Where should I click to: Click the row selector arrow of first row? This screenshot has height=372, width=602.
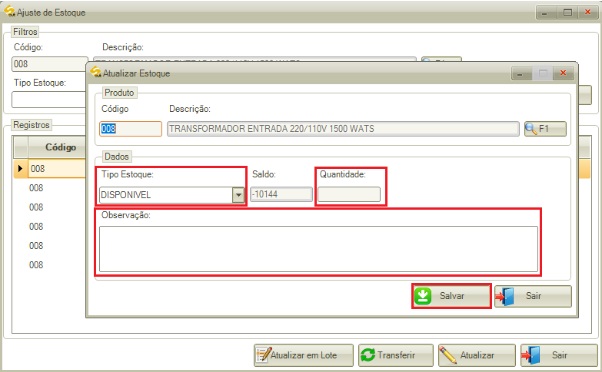click(20, 169)
